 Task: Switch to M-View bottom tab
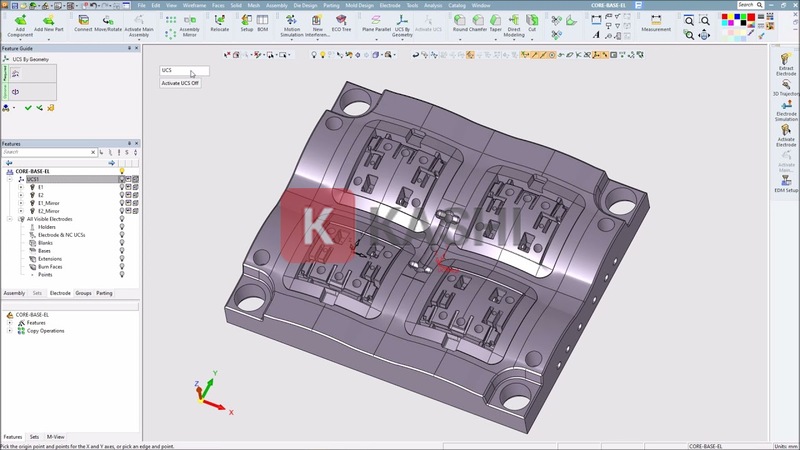[x=55, y=437]
